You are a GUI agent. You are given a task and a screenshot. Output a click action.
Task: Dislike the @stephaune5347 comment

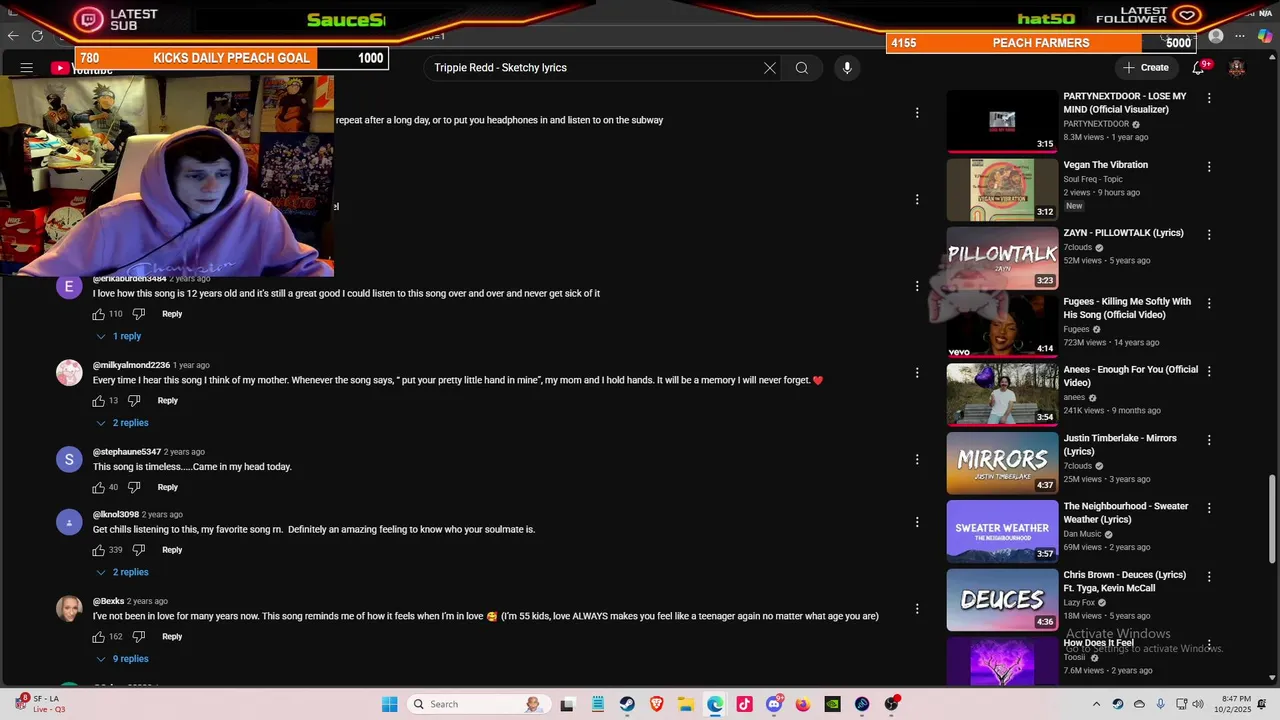[x=134, y=488]
